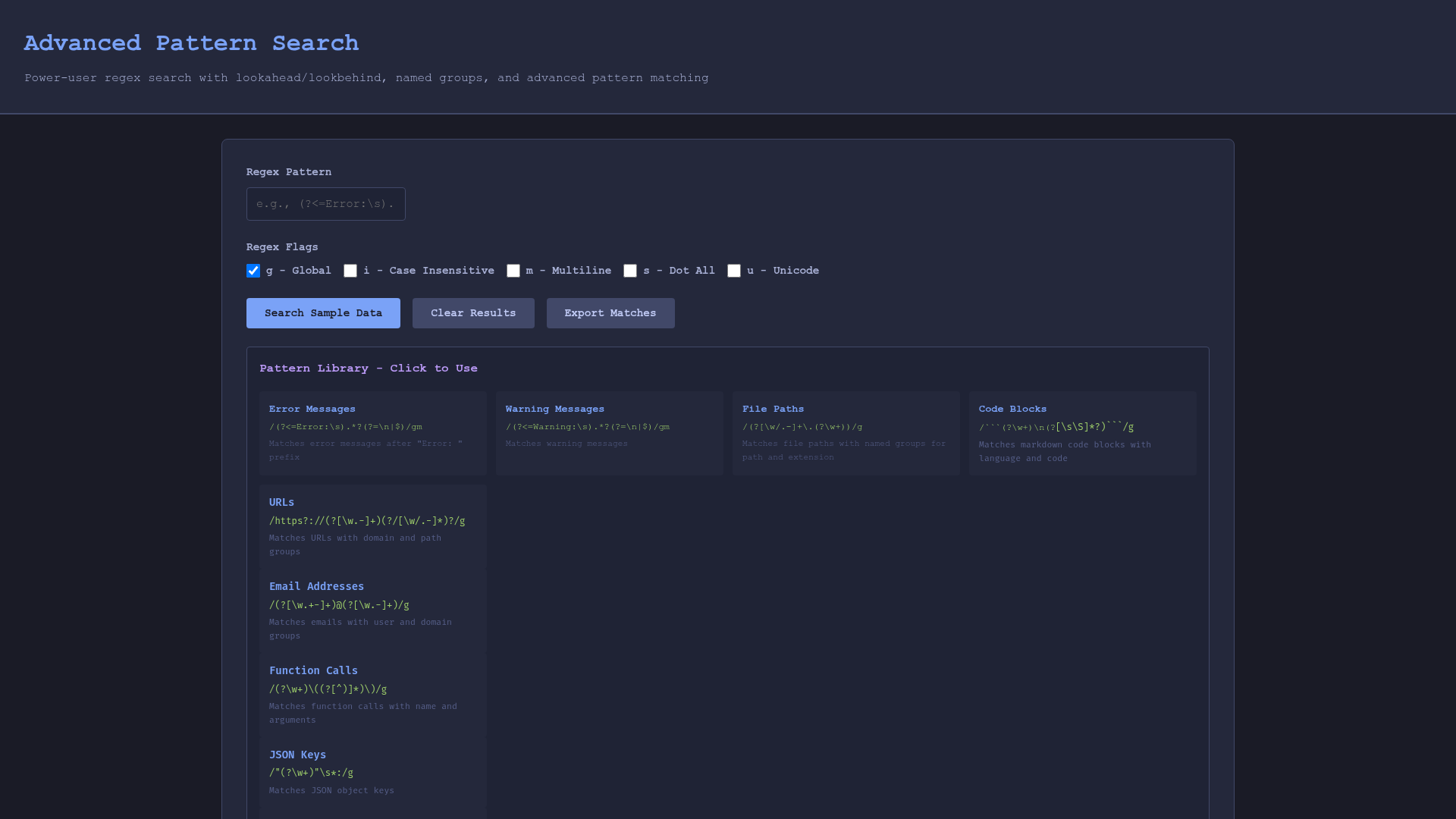The image size is (1456, 819).
Task: Use the Error Messages pattern card
Action: (x=372, y=433)
